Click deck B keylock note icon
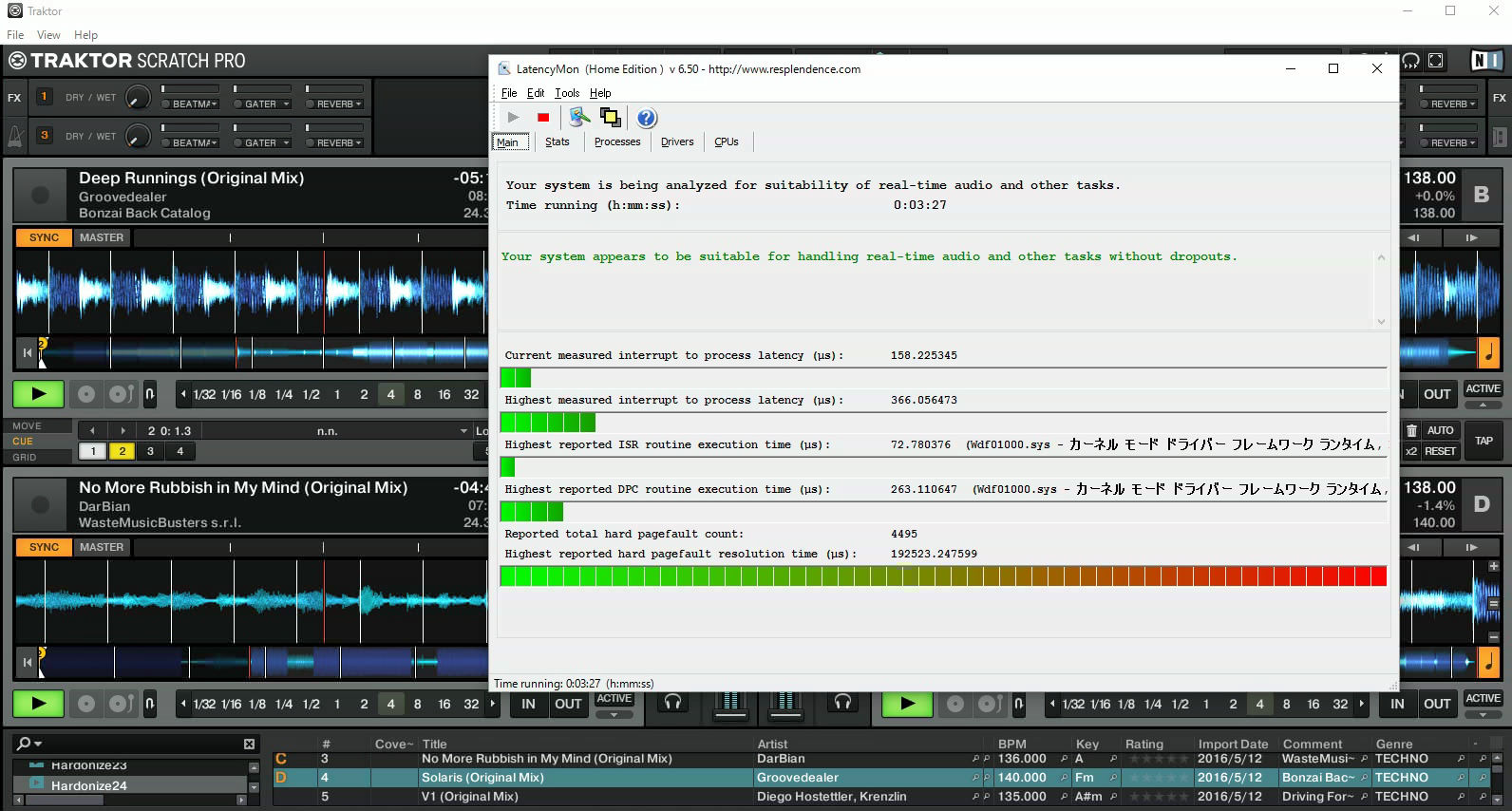The image size is (1512, 811). click(1488, 352)
